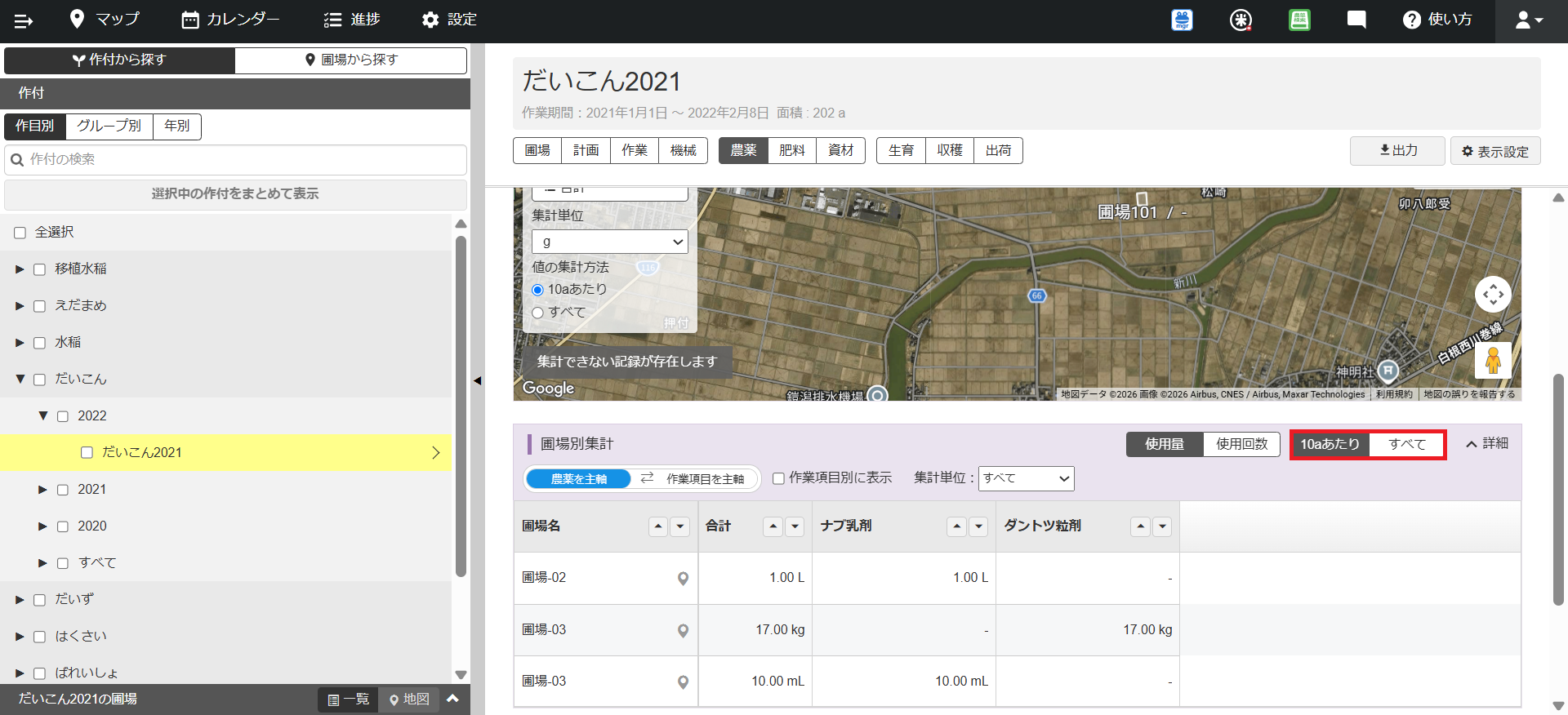Collapse the 2022 tree node
Viewport: 1568px width, 715px height.
click(43, 415)
